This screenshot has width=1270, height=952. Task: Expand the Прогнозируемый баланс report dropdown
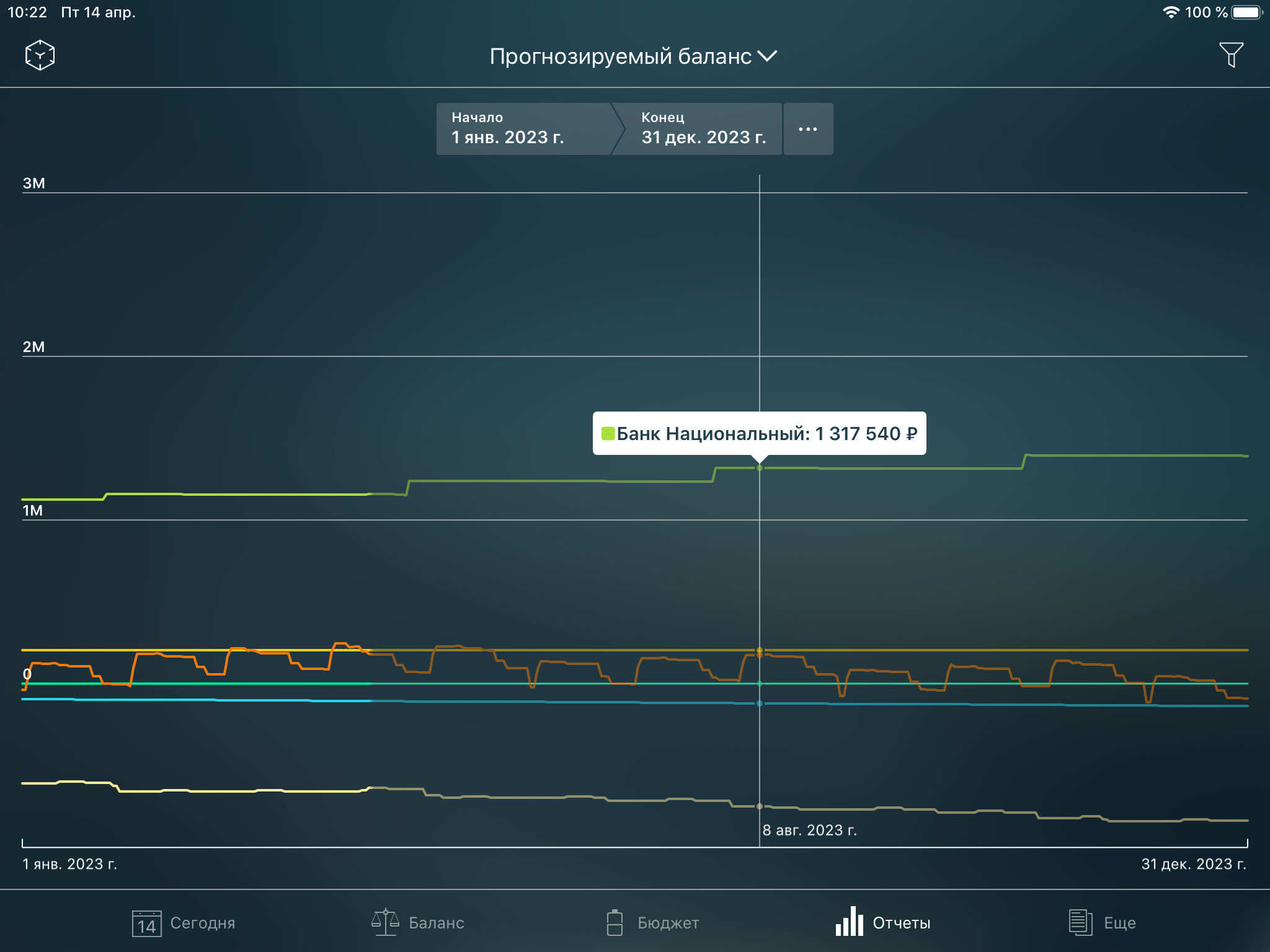(x=633, y=56)
